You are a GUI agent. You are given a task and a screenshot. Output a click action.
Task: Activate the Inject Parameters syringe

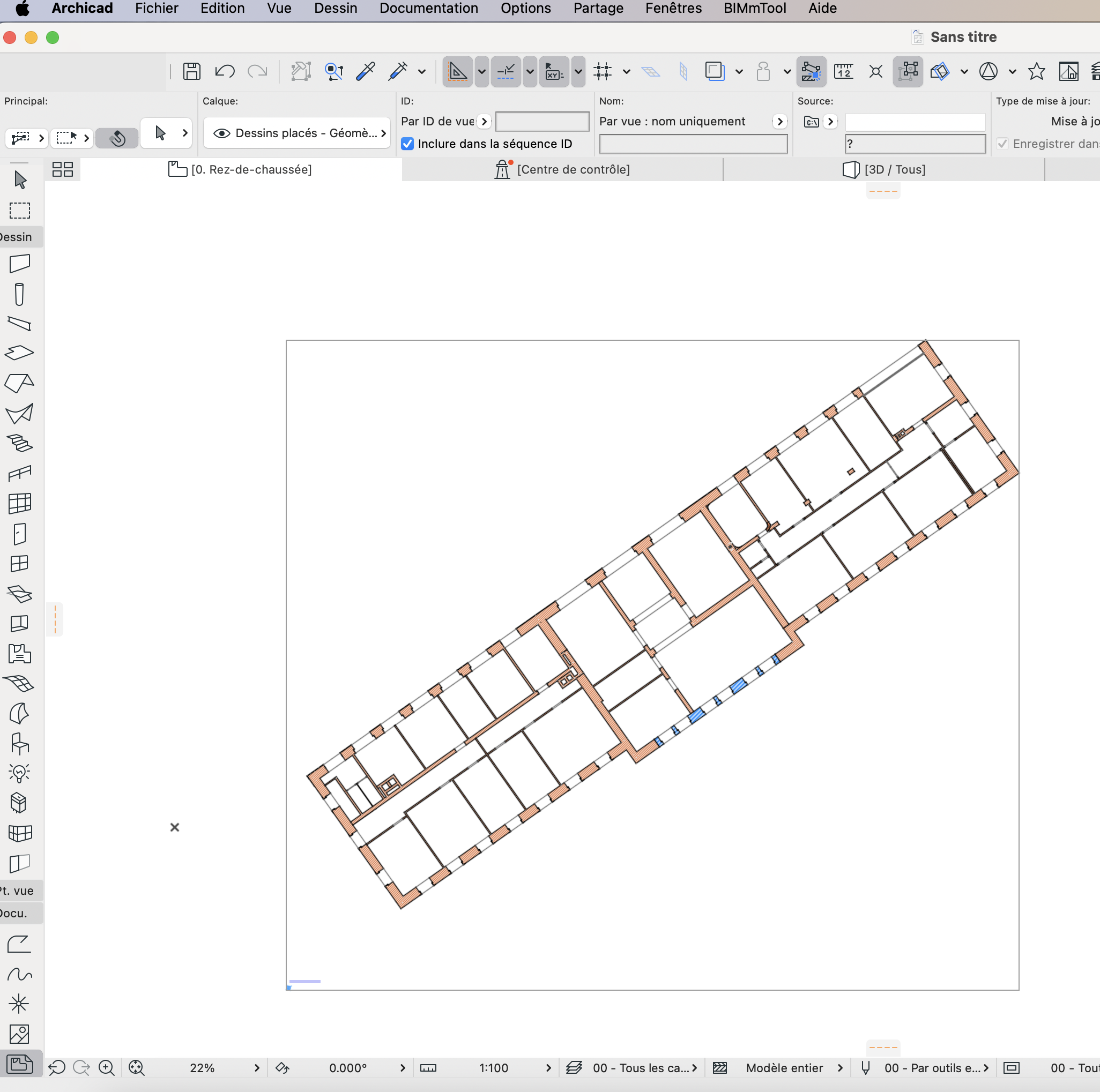pyautogui.click(x=398, y=71)
